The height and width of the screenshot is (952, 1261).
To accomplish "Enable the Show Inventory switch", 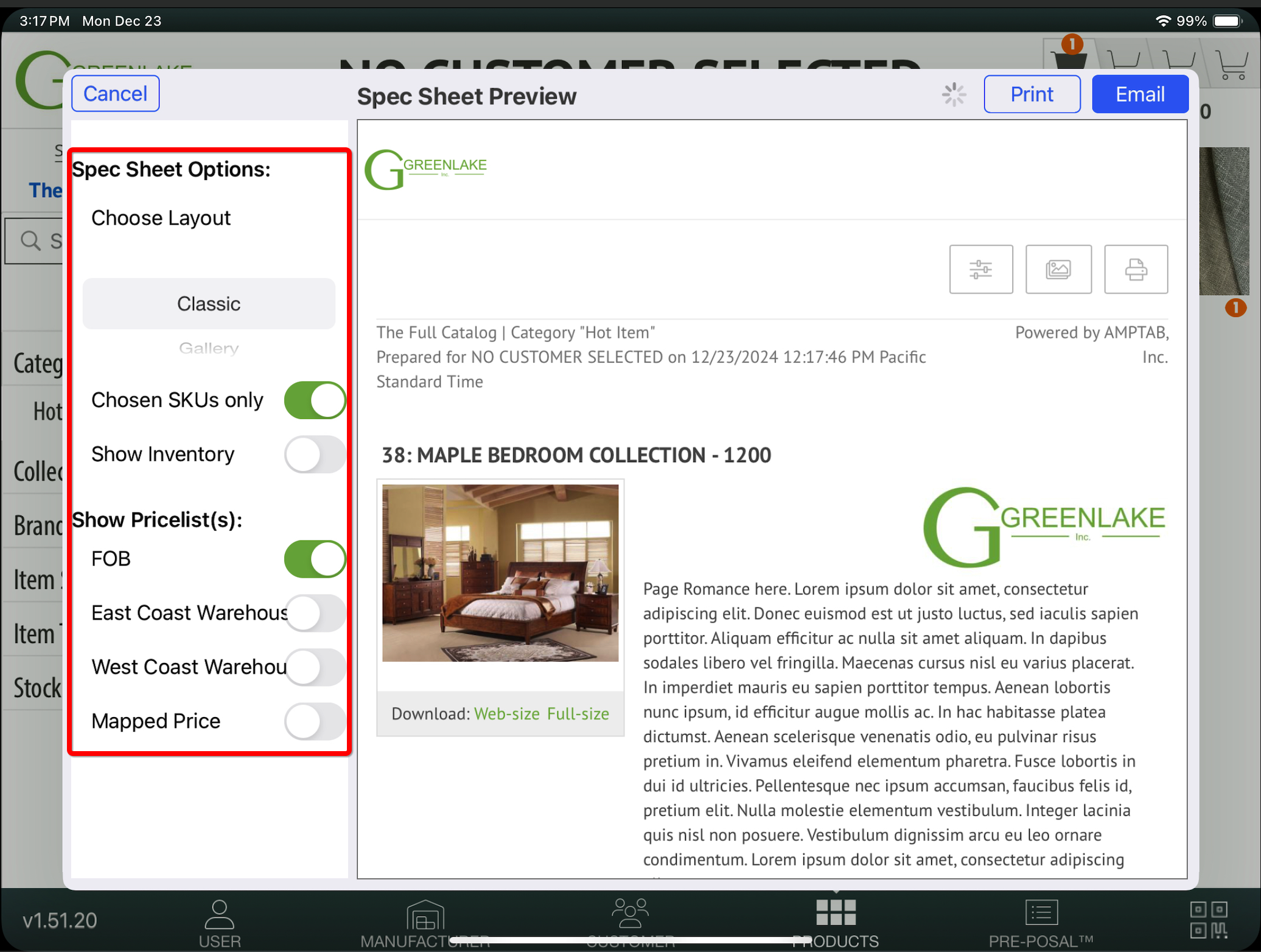I will pyautogui.click(x=315, y=454).
